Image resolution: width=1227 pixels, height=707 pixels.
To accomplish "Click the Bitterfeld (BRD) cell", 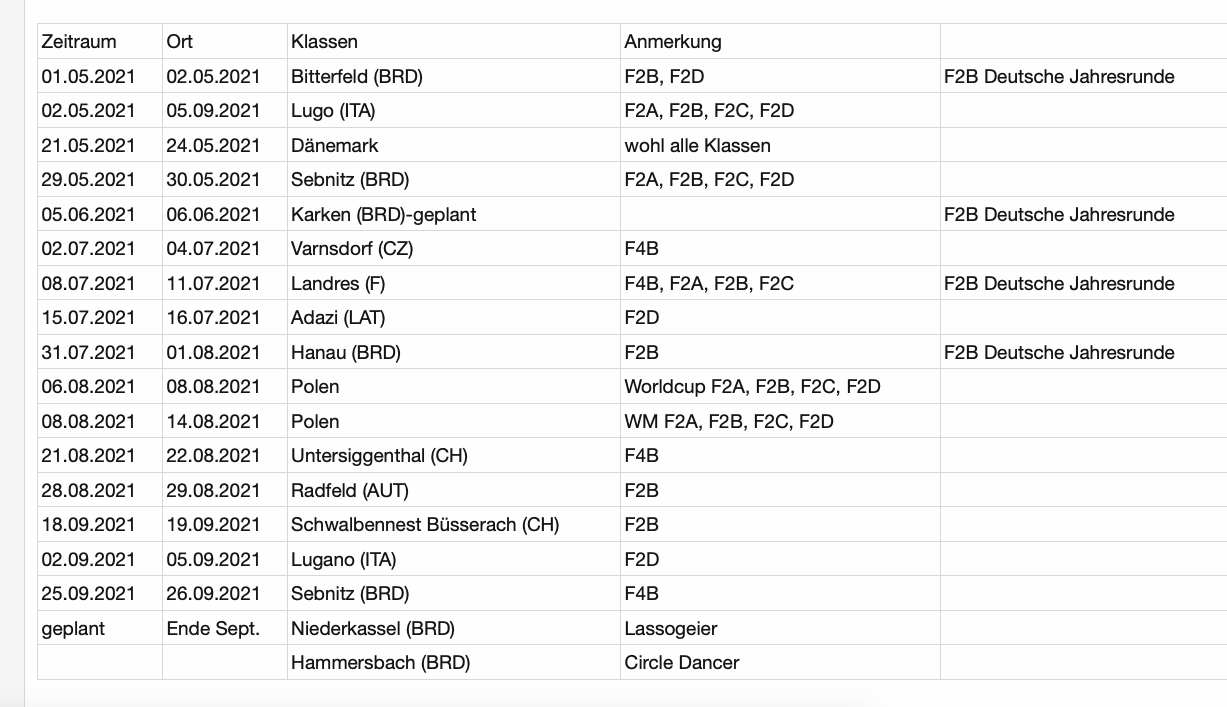I will pyautogui.click(x=453, y=76).
